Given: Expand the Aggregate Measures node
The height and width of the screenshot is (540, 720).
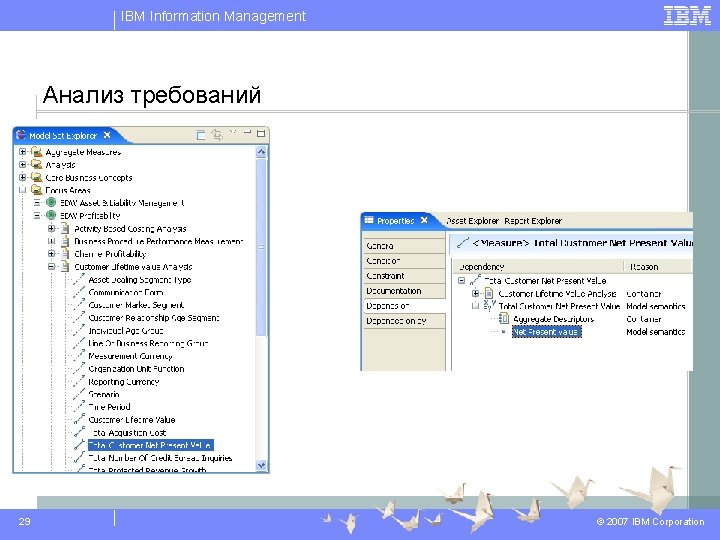Looking at the screenshot, I should click(22, 152).
